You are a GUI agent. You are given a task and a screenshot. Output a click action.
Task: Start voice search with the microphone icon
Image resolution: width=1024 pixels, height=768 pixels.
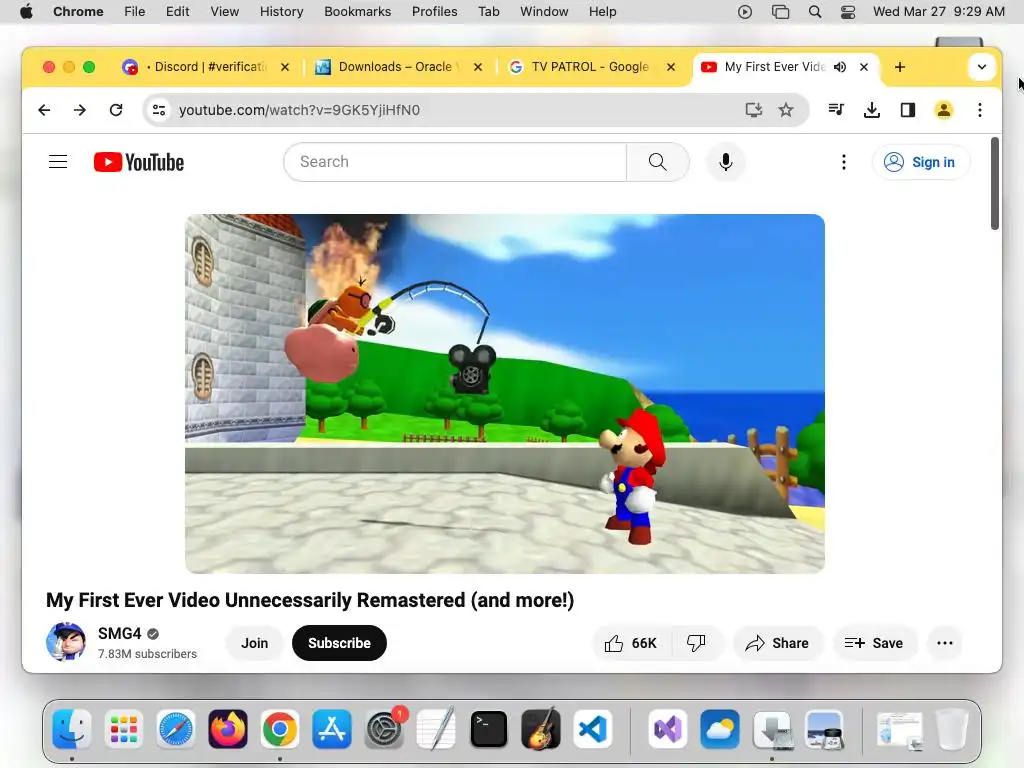(726, 162)
